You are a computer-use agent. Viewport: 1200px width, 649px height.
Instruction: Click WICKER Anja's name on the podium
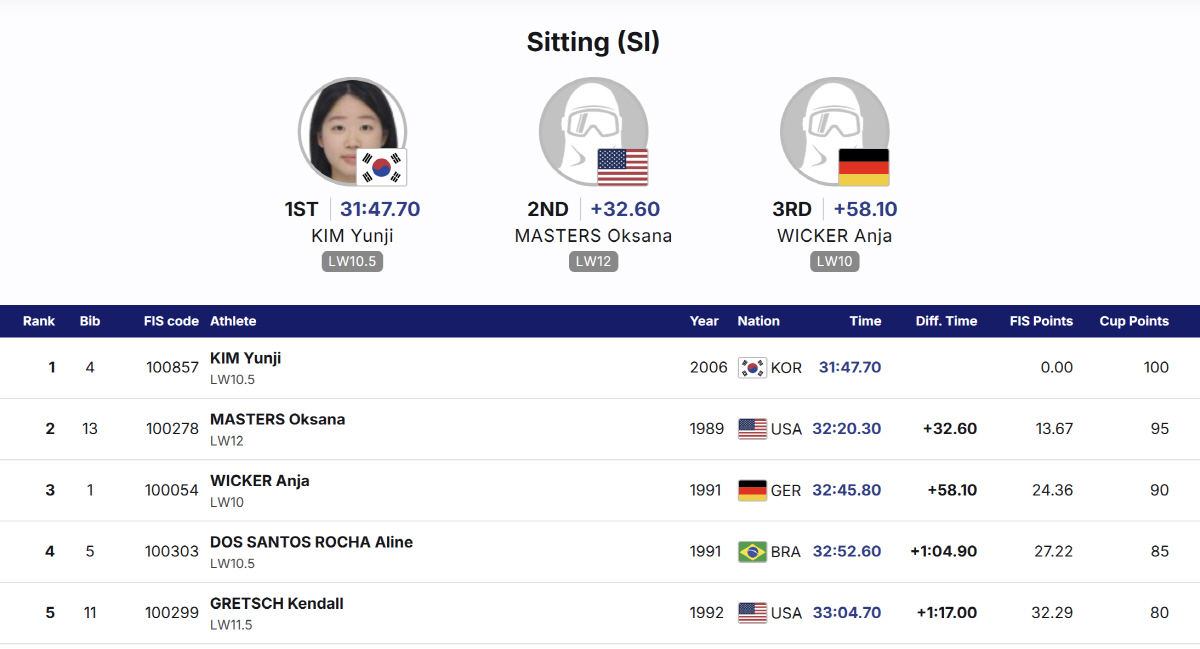(x=834, y=236)
